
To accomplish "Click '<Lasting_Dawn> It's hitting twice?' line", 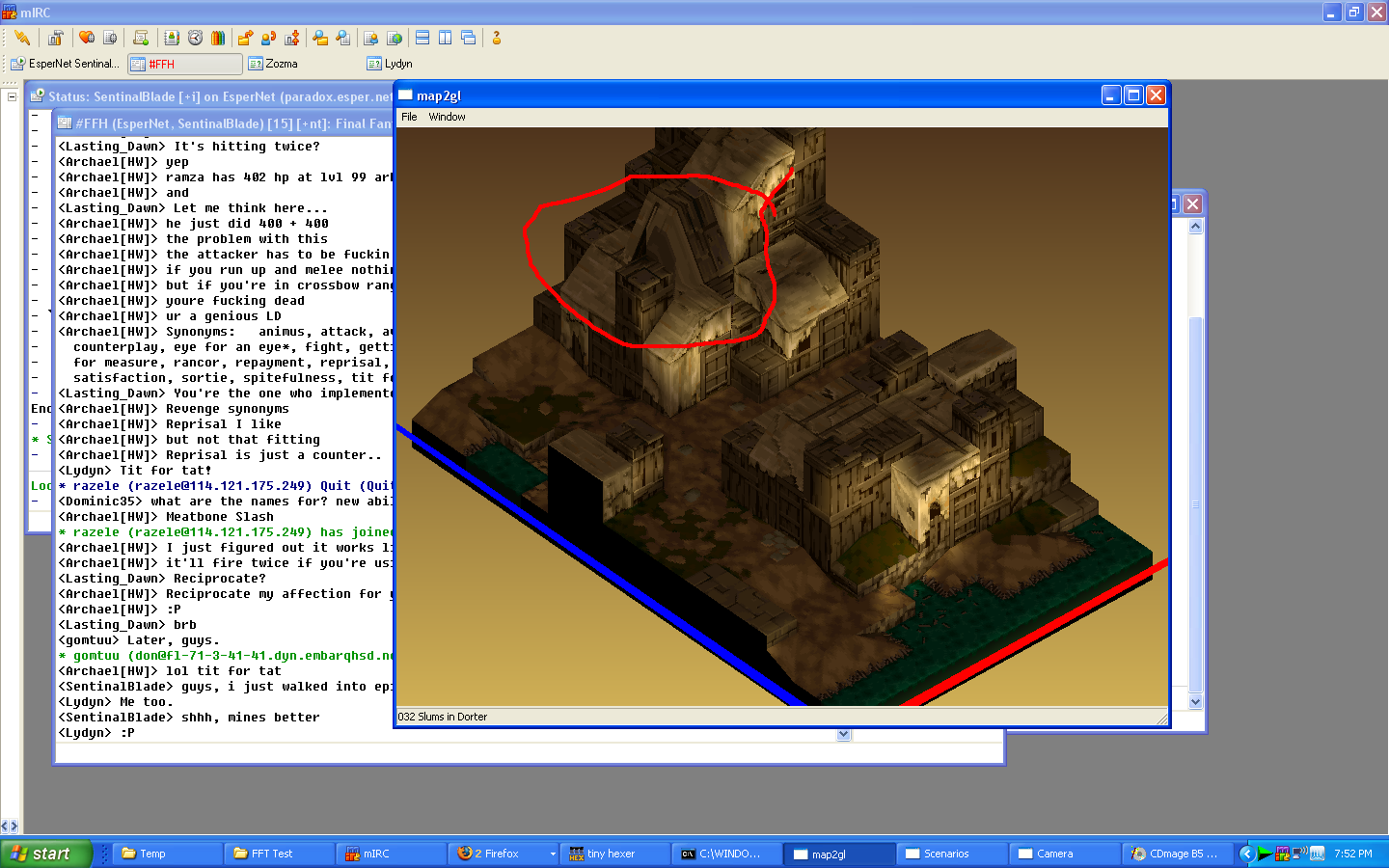I will coord(189,147).
